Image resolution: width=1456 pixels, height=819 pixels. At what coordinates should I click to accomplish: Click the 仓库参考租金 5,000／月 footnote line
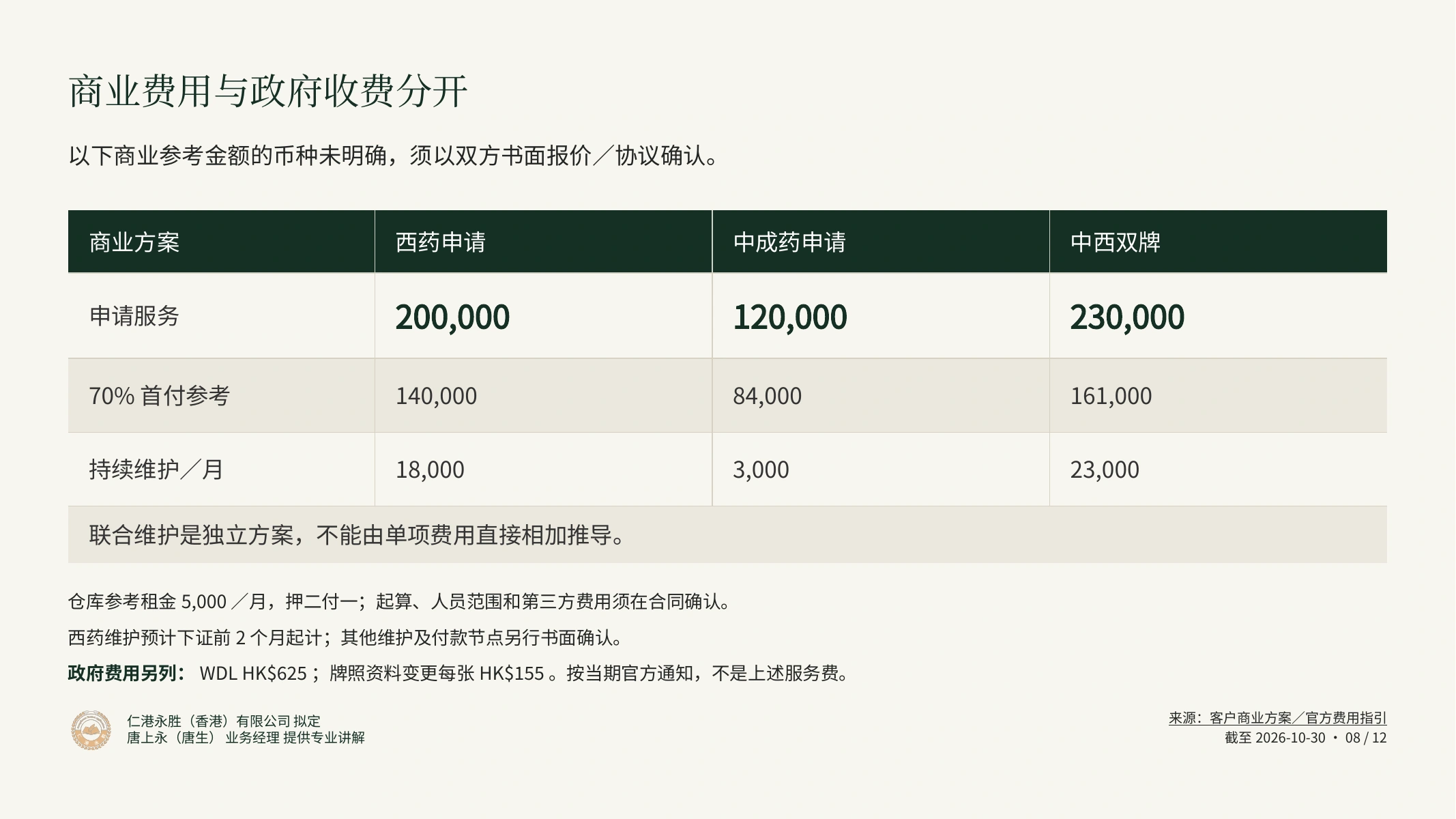[x=400, y=601]
